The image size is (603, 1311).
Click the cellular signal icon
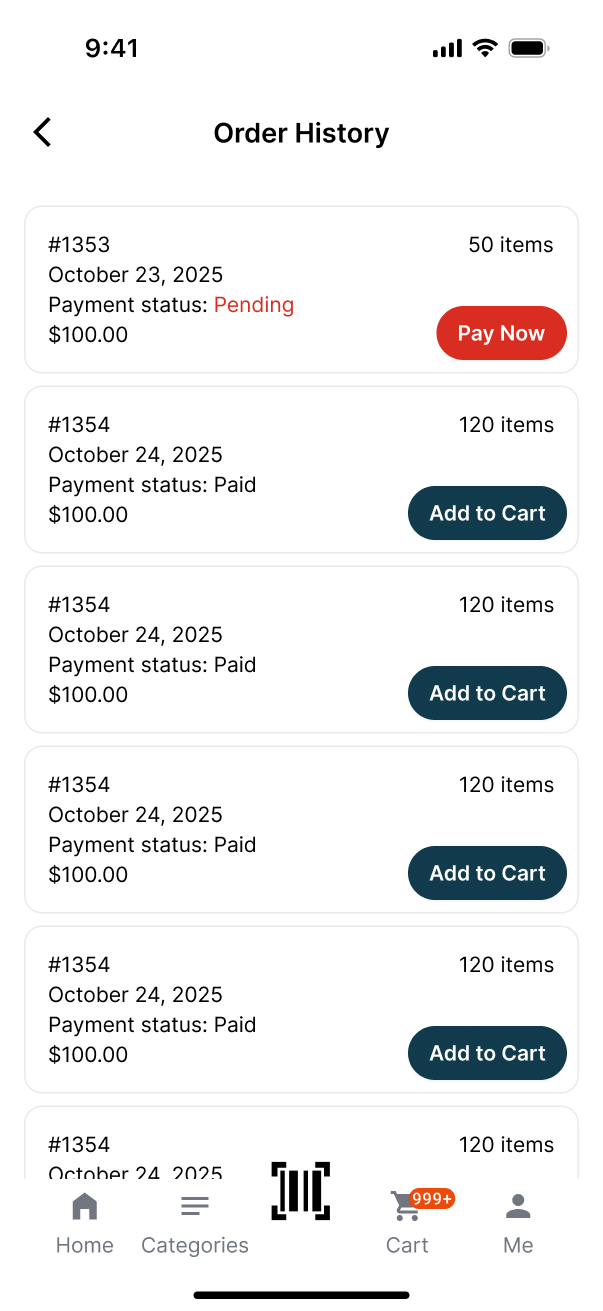click(x=447, y=49)
